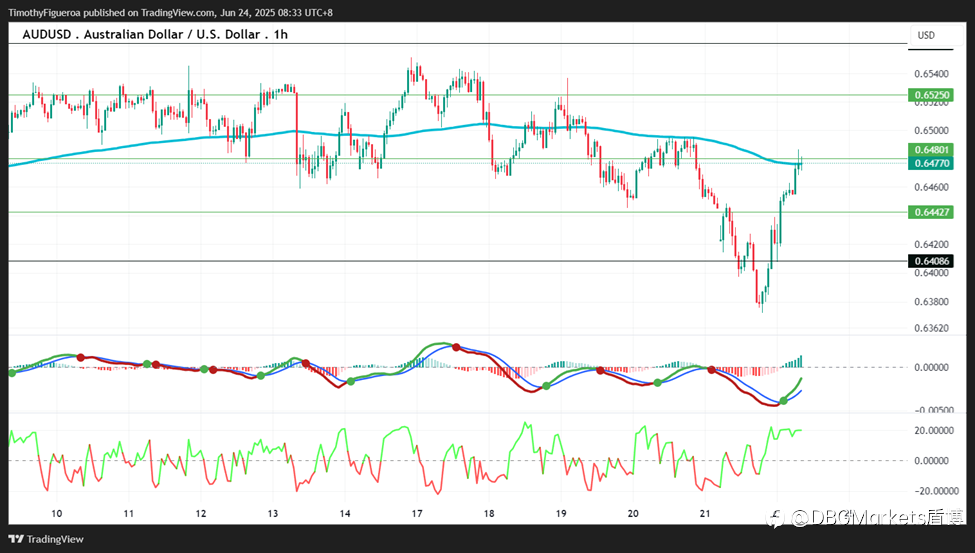Click the latest green MACD crossover dot
The width and height of the screenshot is (975, 553).
tap(783, 401)
